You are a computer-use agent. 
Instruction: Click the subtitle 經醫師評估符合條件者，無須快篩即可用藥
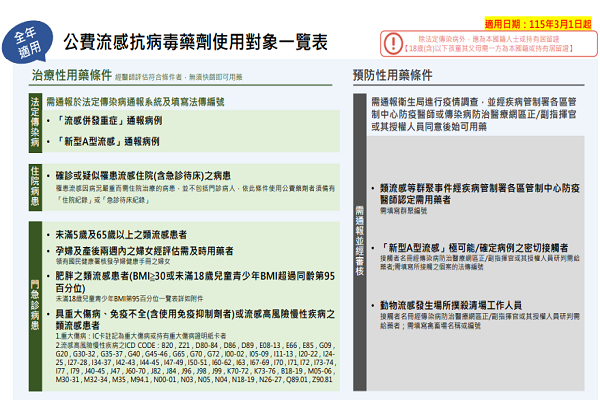[179, 77]
